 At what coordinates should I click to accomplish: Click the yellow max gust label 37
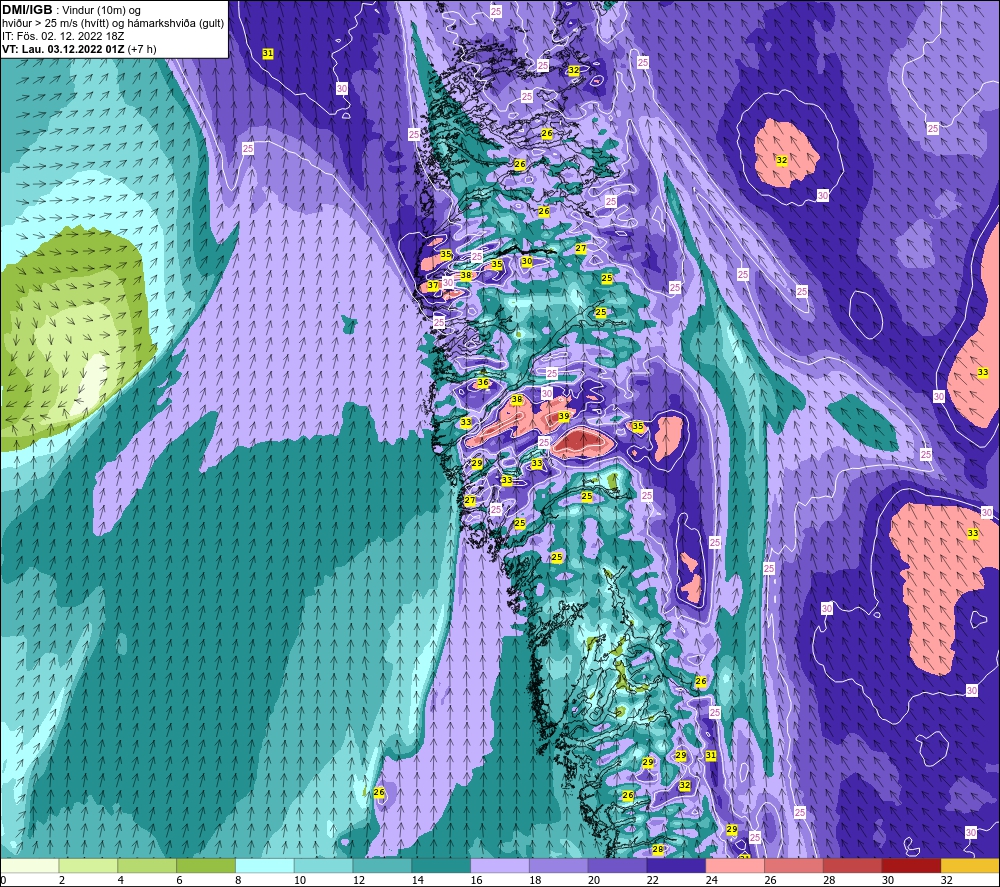[433, 285]
